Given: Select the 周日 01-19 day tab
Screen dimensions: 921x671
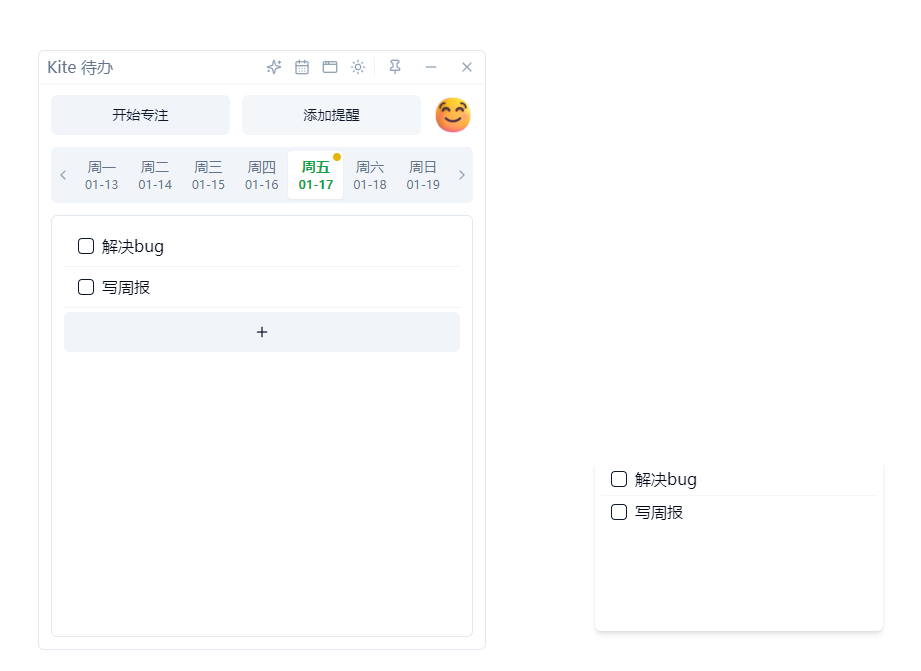Looking at the screenshot, I should pos(423,175).
